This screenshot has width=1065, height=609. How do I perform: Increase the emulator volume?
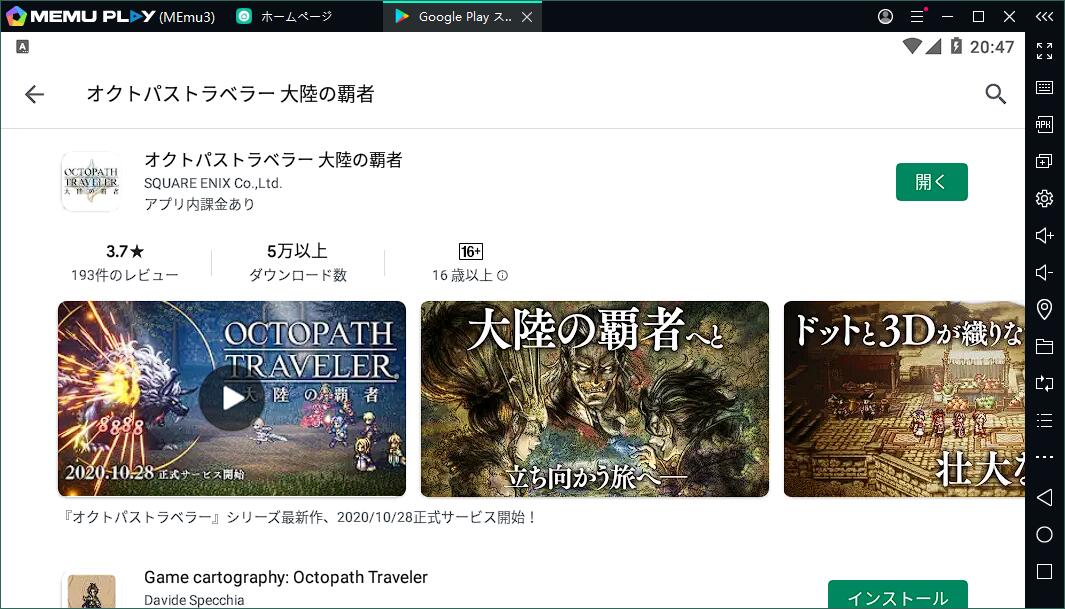tap(1045, 235)
